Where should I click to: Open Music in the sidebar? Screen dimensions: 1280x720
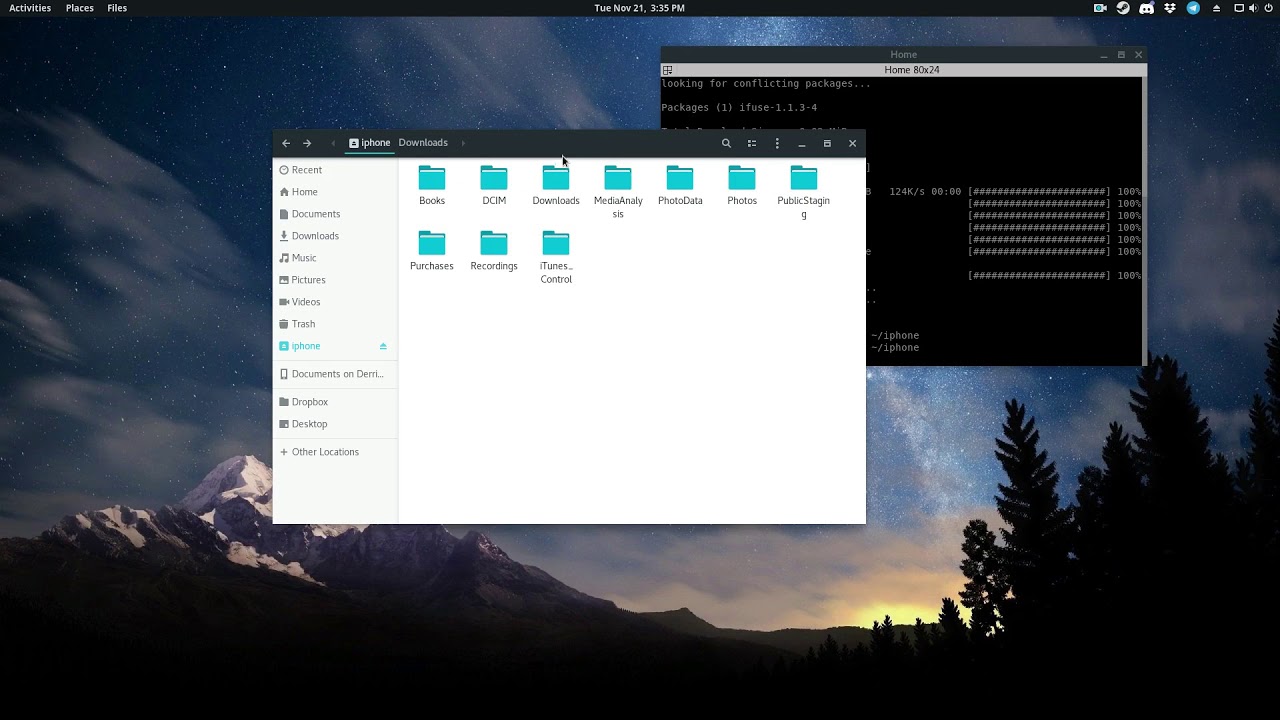(335, 258)
